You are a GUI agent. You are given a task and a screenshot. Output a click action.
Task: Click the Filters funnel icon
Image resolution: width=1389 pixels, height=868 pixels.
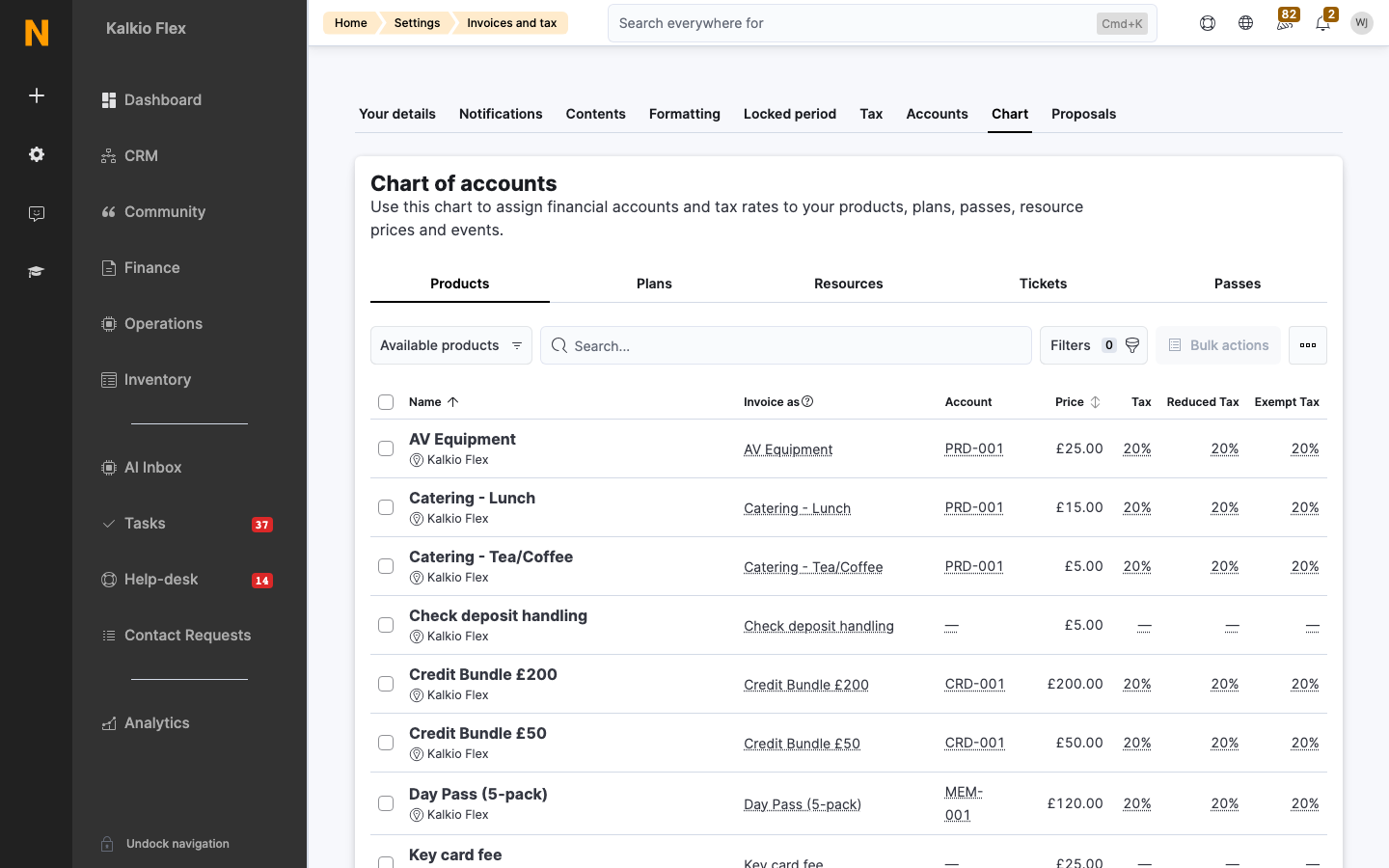(x=1132, y=345)
